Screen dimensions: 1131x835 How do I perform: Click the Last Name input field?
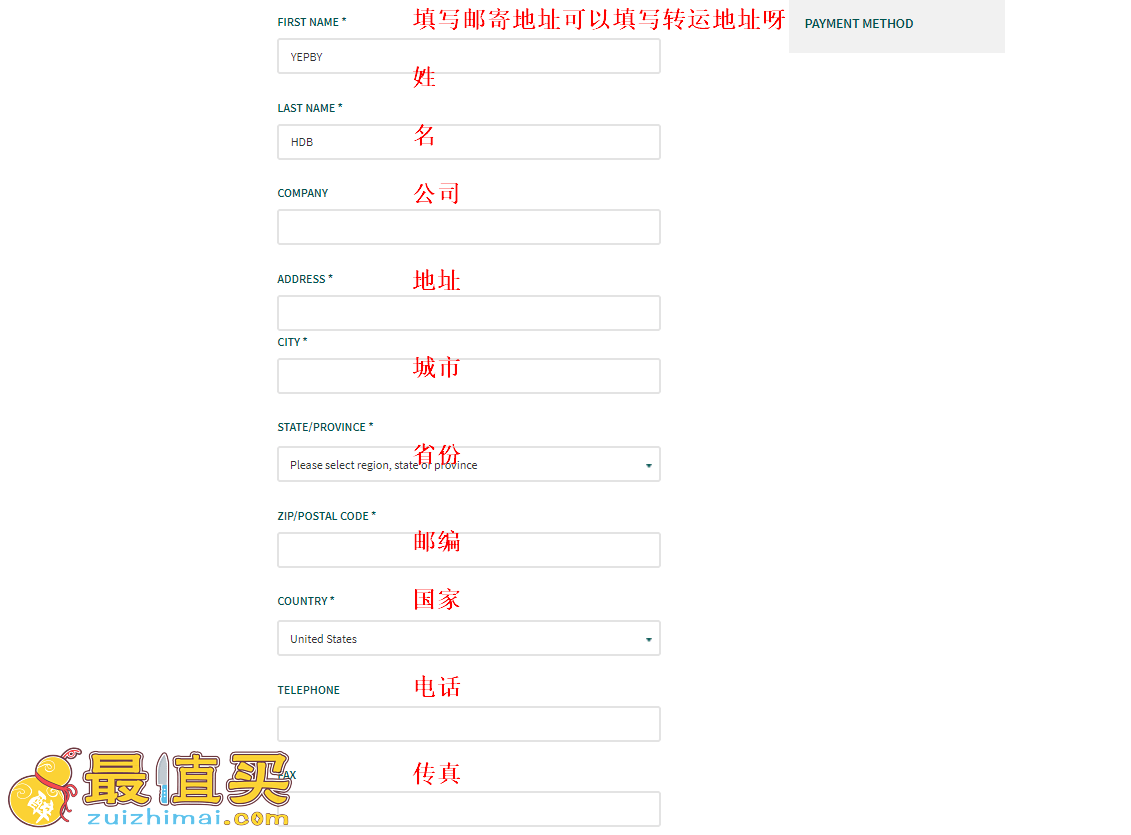[x=469, y=142]
